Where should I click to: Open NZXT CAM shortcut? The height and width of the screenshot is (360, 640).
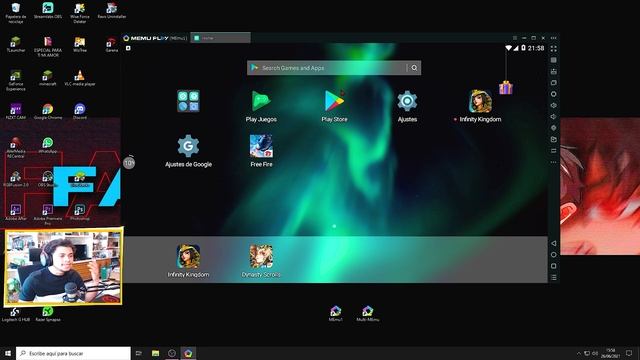coord(16,111)
